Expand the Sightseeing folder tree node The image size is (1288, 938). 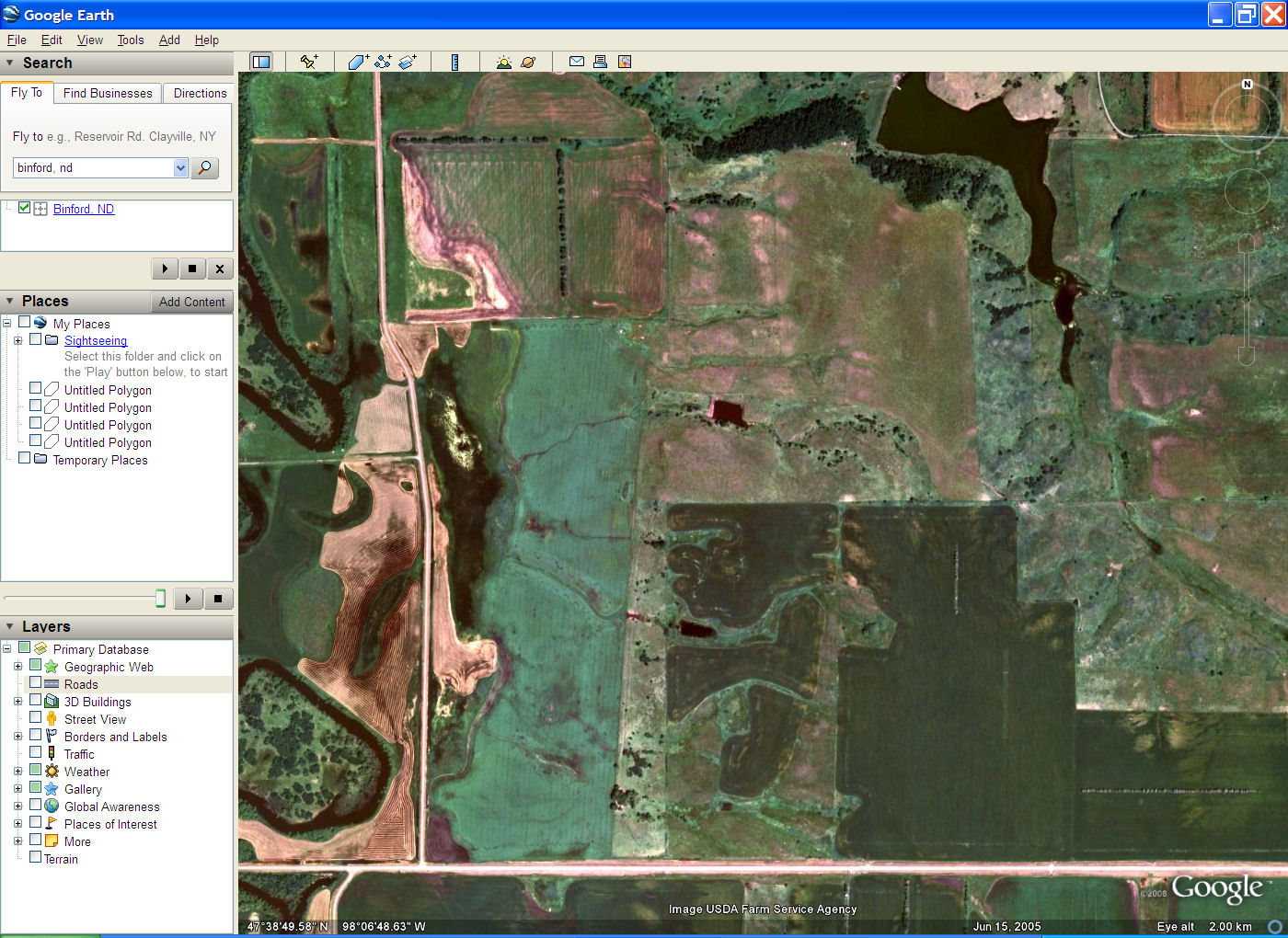[x=17, y=340]
